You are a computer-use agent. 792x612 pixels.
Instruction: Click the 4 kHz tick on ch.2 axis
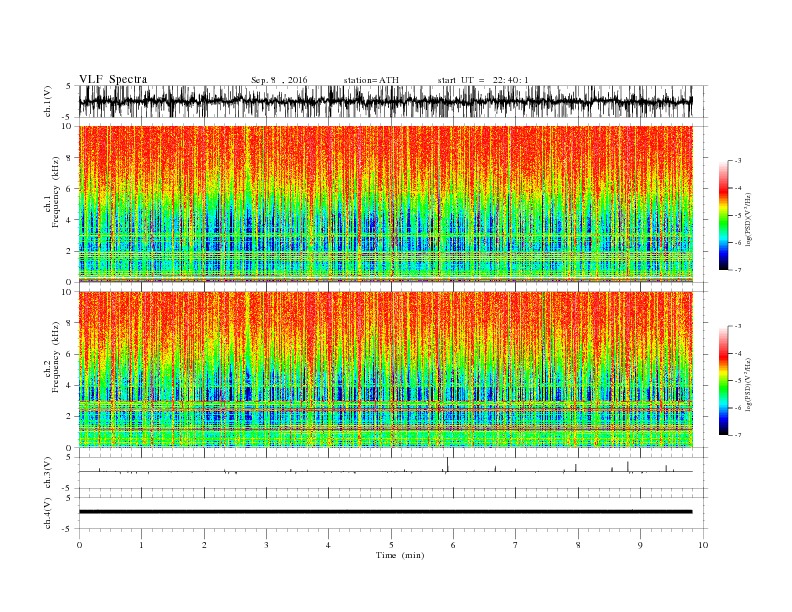pyautogui.click(x=70, y=385)
